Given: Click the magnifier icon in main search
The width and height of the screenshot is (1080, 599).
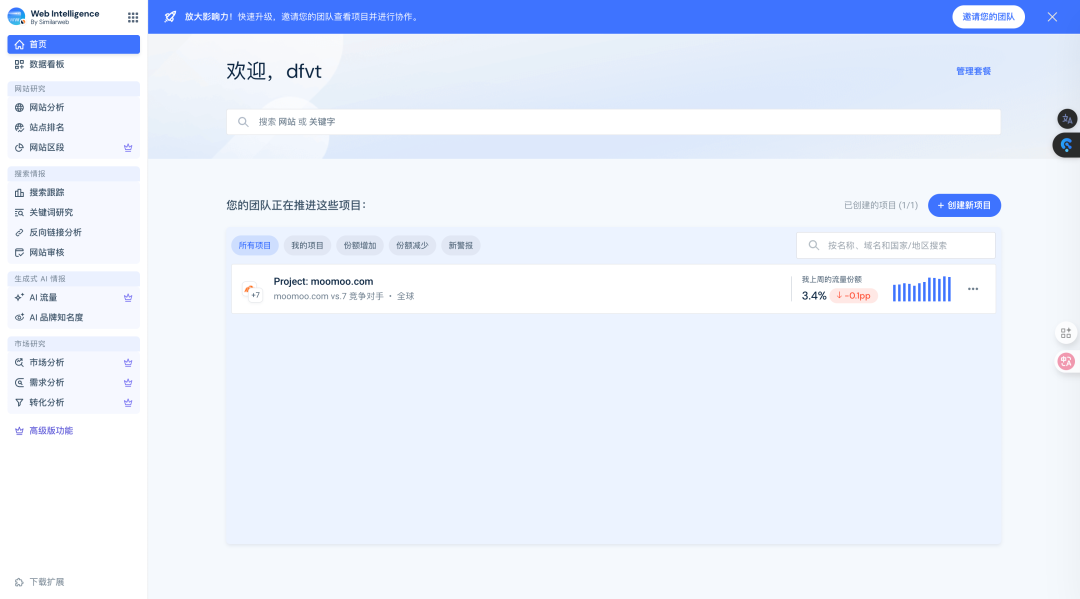Looking at the screenshot, I should pyautogui.click(x=243, y=122).
